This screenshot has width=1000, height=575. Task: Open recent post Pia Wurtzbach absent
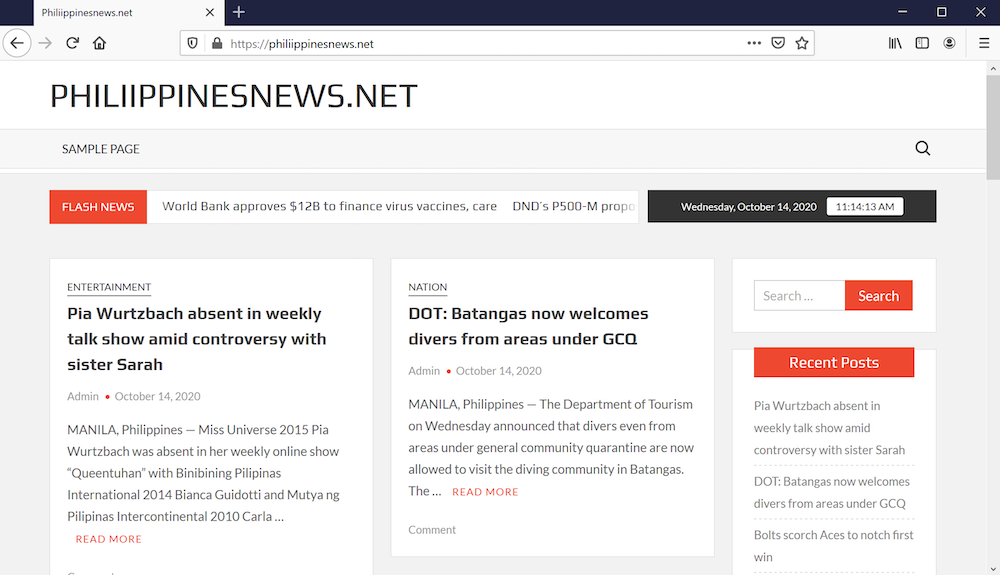(x=829, y=428)
